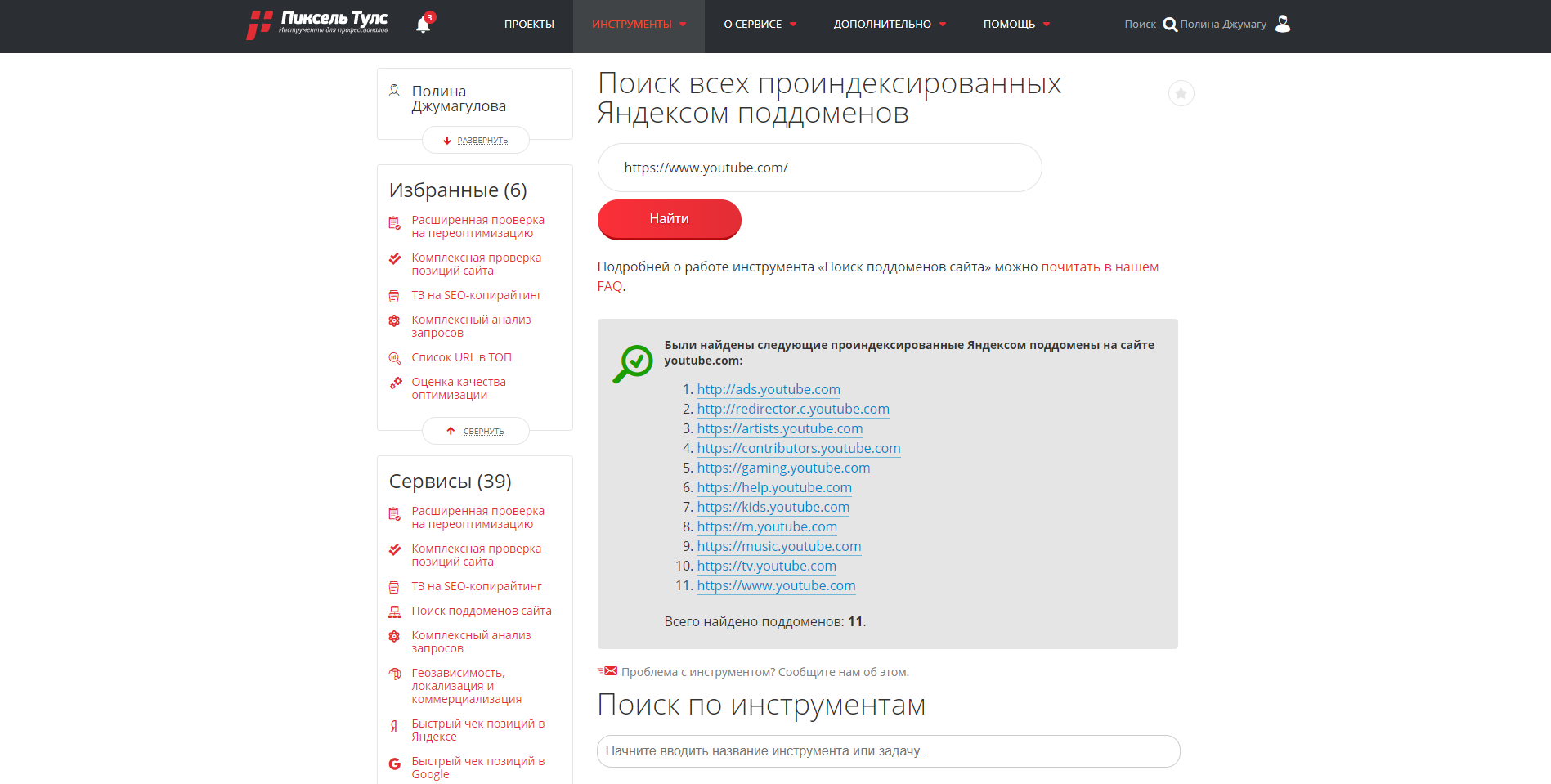Open the user profile avatar icon
The width and height of the screenshot is (1551, 784).
click(x=1283, y=24)
